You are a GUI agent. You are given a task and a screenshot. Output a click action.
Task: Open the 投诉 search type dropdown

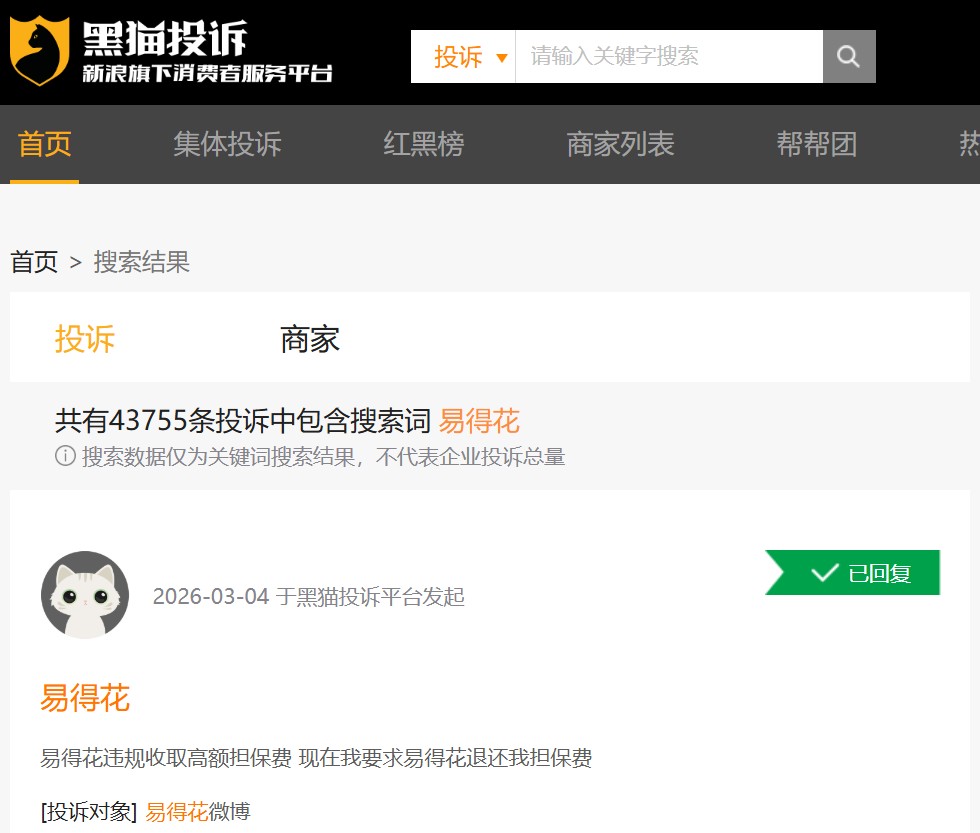click(463, 56)
